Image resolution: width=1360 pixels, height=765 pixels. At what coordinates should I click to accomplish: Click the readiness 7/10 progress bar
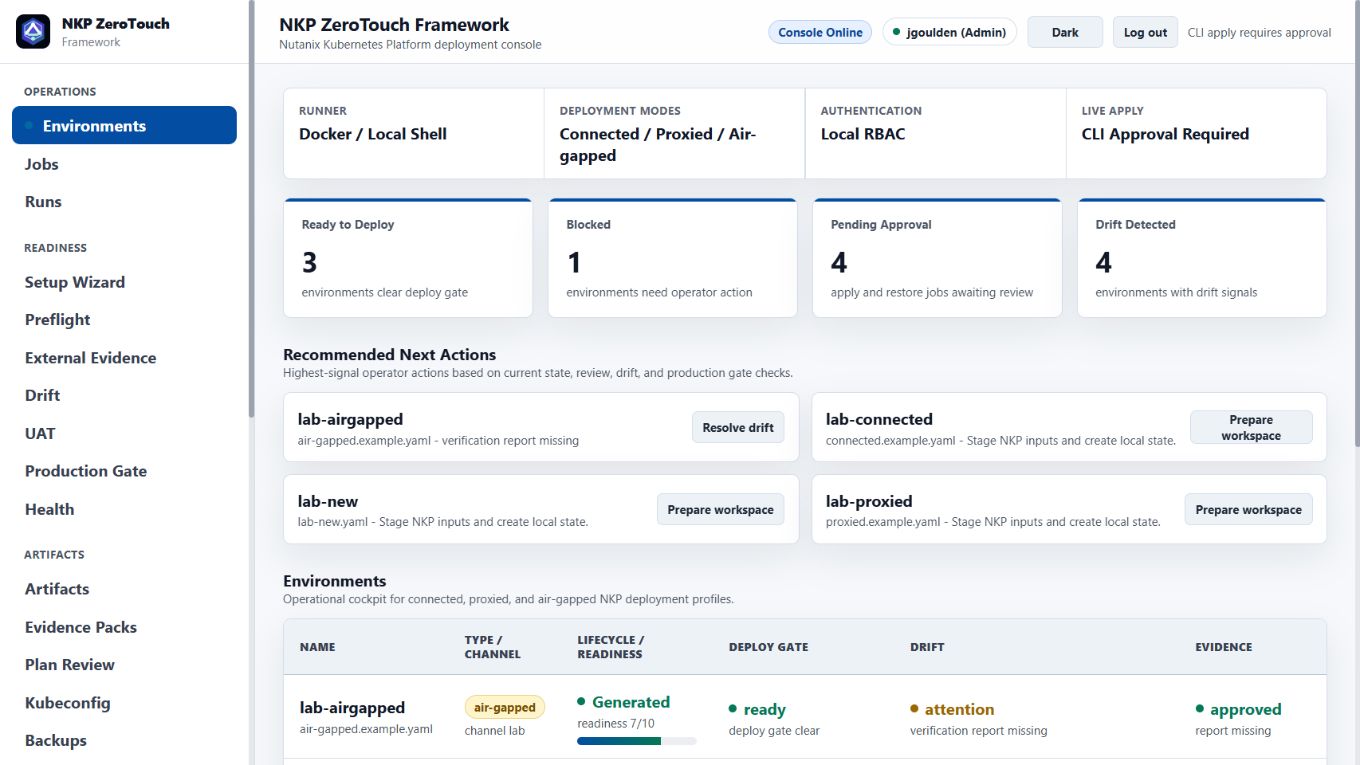pos(637,741)
